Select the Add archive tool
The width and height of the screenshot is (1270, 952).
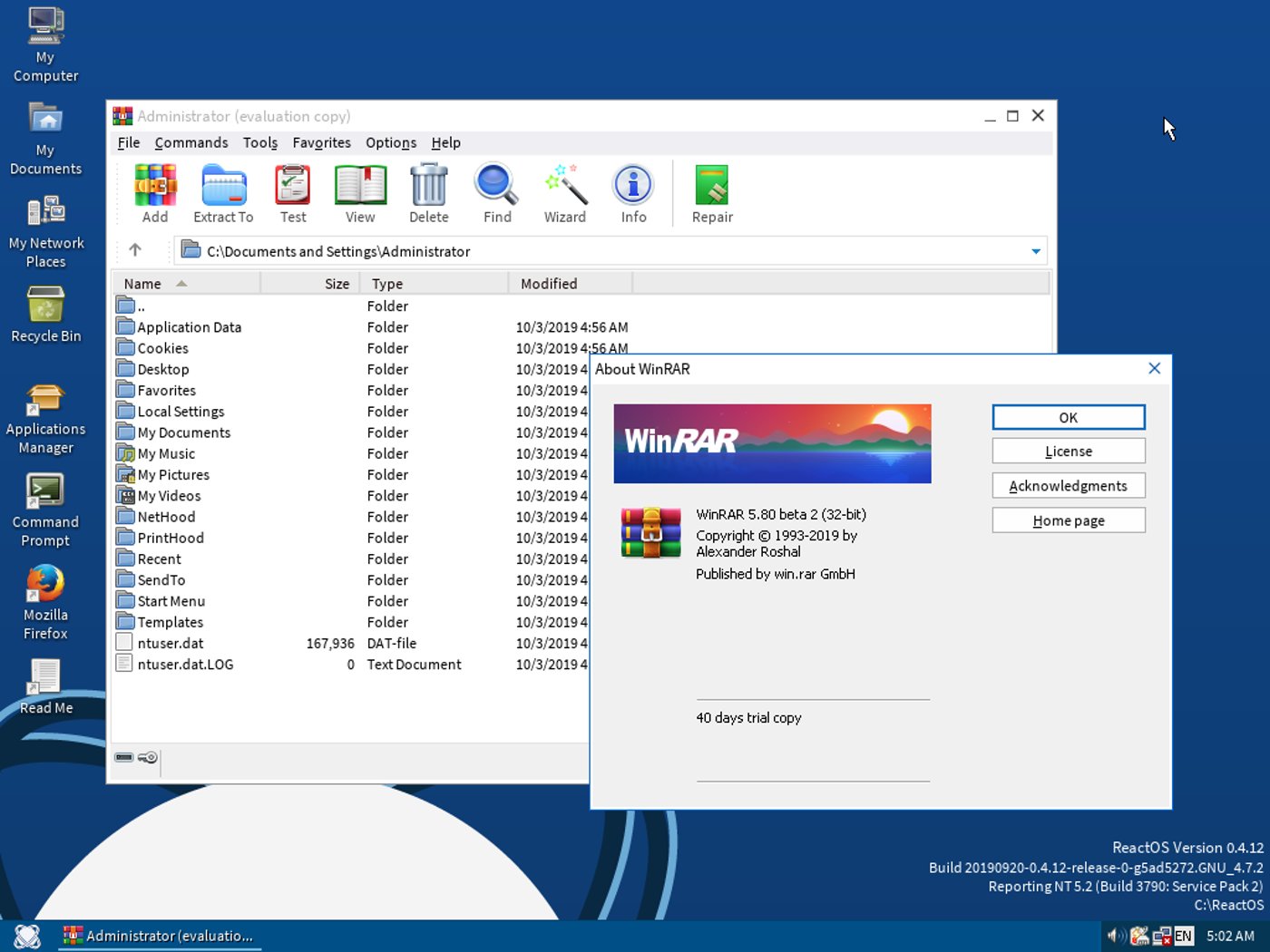click(x=154, y=192)
